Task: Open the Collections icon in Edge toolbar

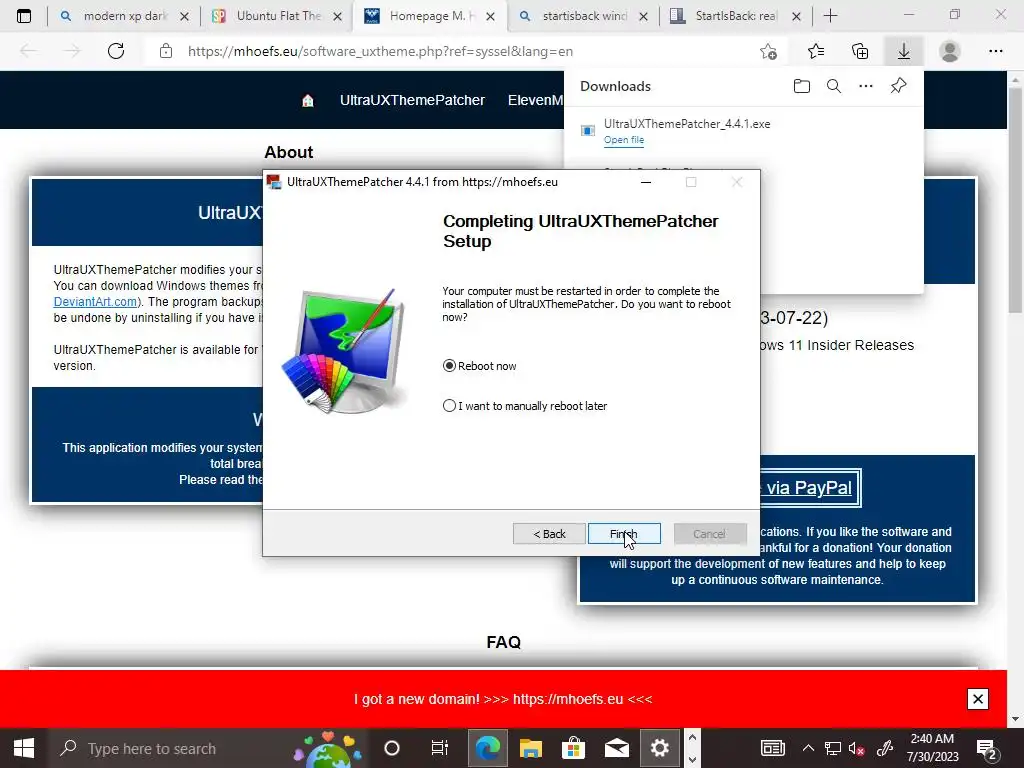Action: 860,51
